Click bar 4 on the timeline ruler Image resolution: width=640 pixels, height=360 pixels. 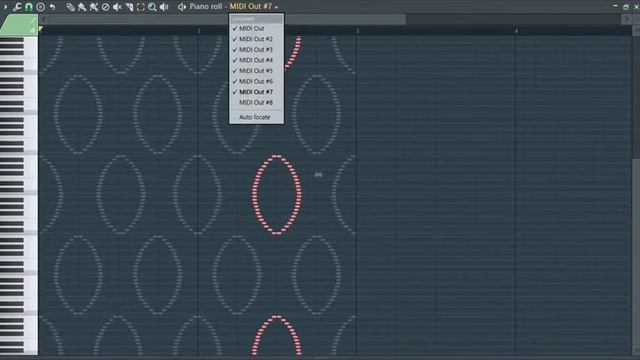pyautogui.click(x=516, y=31)
